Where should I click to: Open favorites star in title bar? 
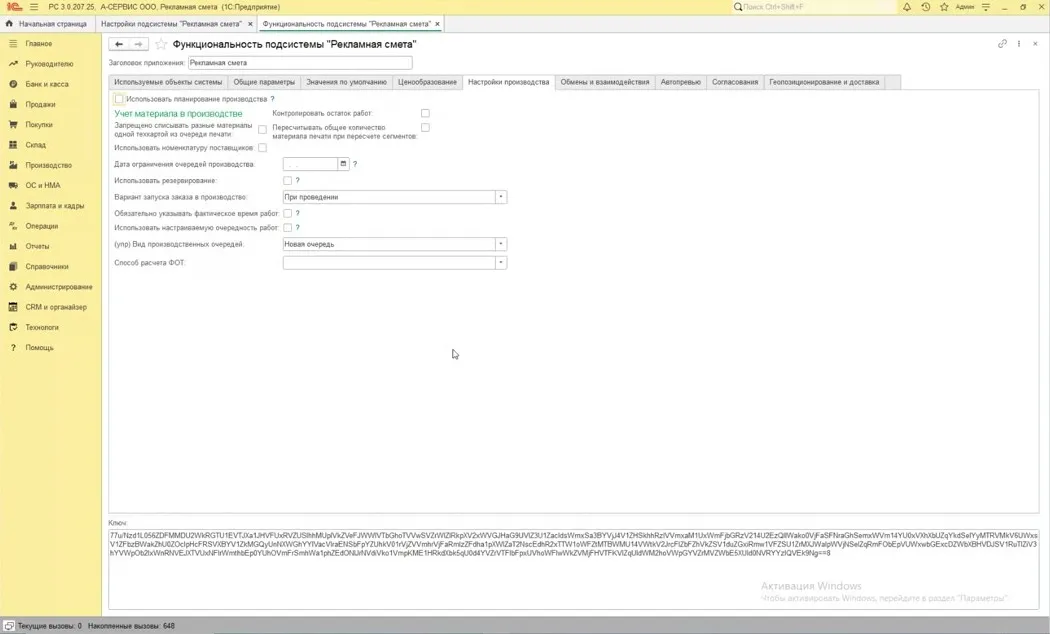(x=944, y=7)
